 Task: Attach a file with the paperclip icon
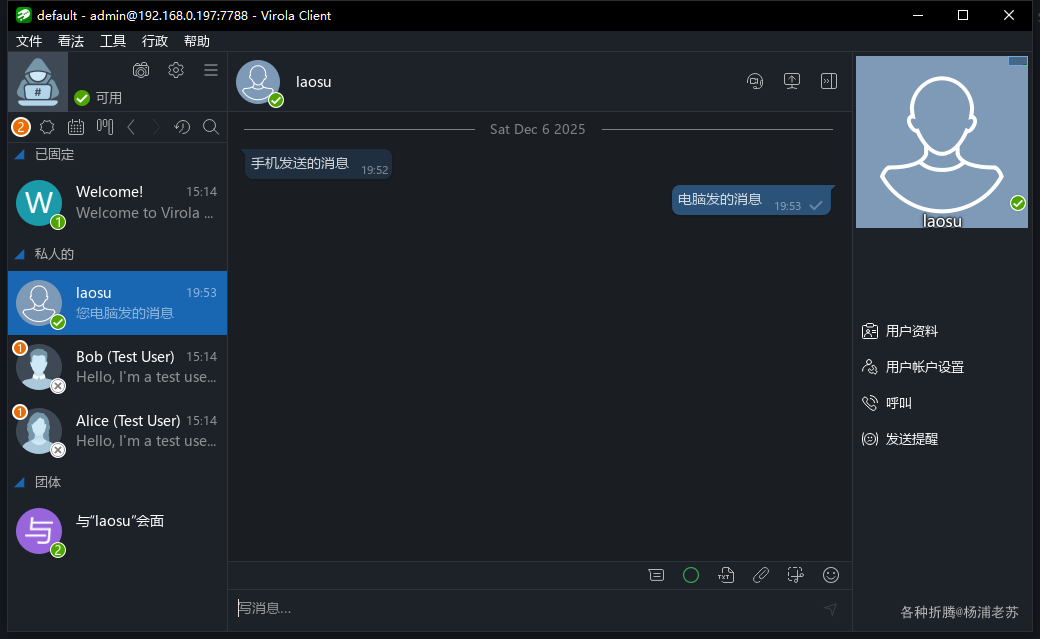click(x=761, y=575)
